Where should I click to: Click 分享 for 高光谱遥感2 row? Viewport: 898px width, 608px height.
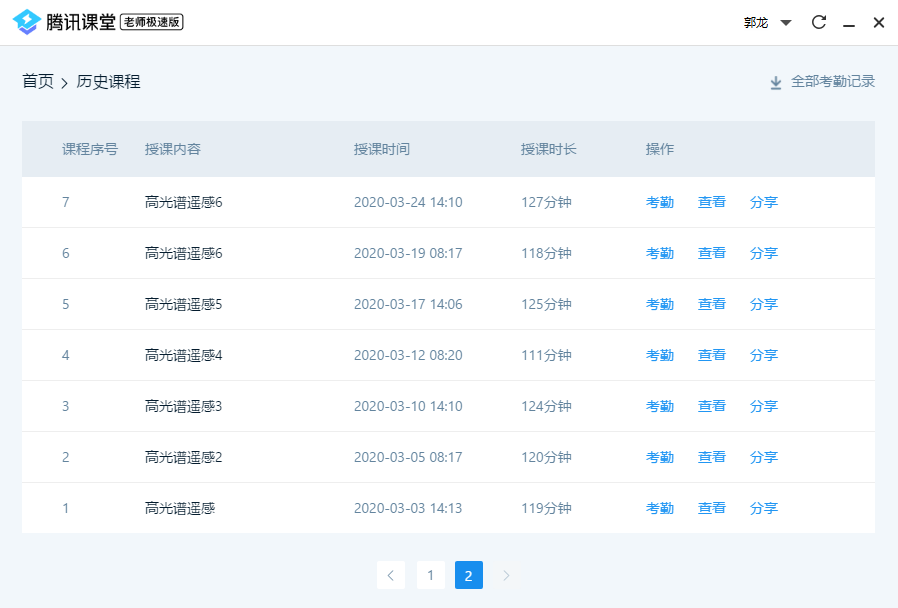[x=763, y=457]
